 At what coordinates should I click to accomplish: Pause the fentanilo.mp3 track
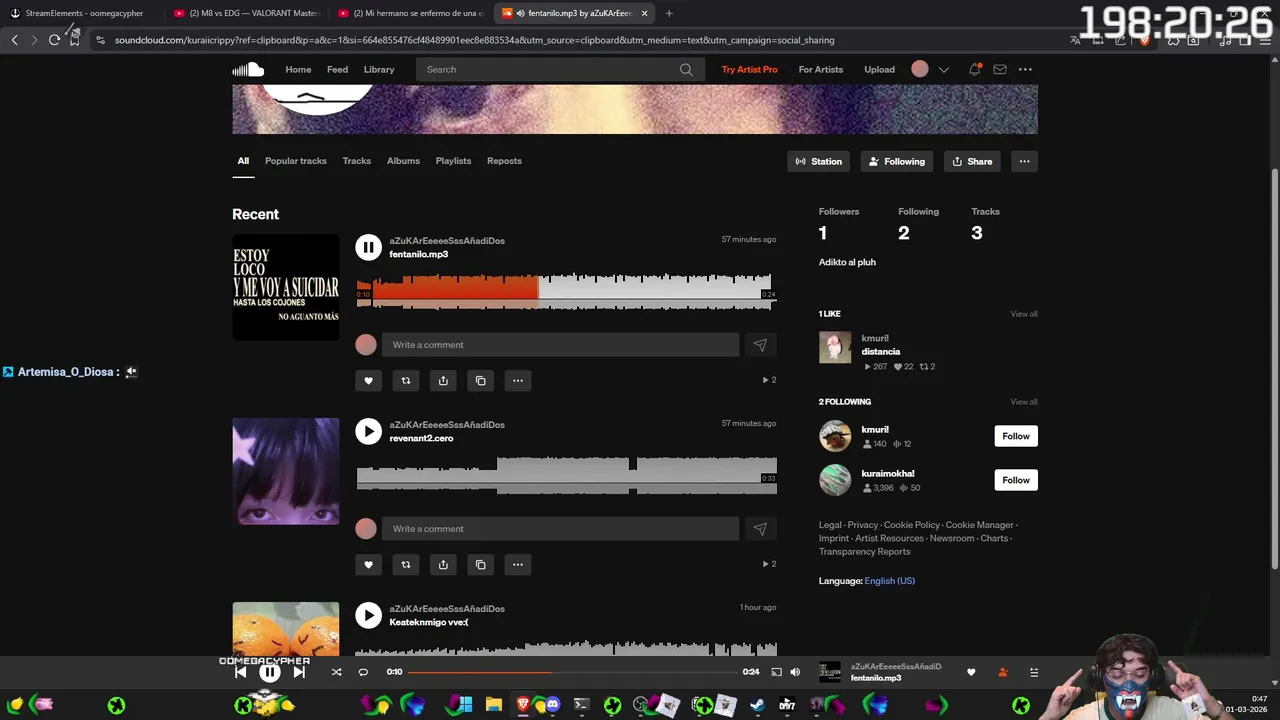(368, 247)
